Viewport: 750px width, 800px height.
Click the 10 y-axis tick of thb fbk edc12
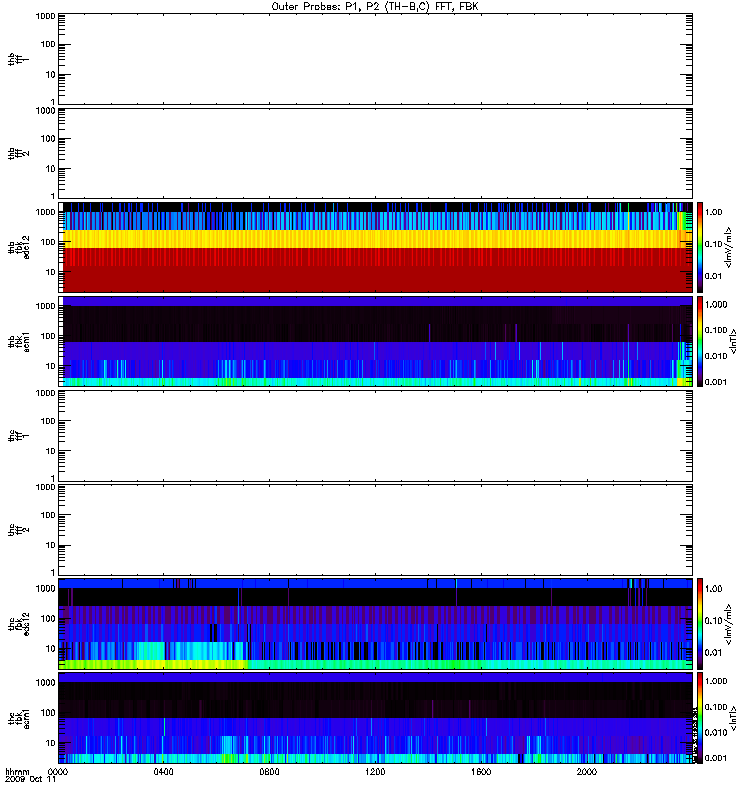coord(51,272)
